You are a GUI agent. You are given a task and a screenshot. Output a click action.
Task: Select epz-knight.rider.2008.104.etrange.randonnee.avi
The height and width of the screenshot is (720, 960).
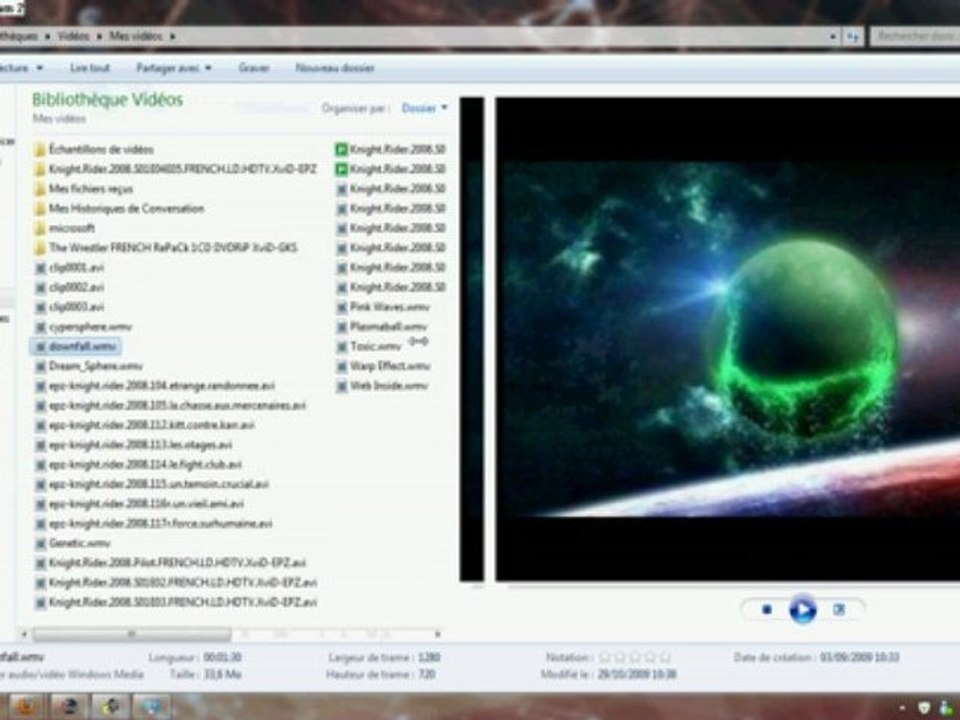[162, 386]
